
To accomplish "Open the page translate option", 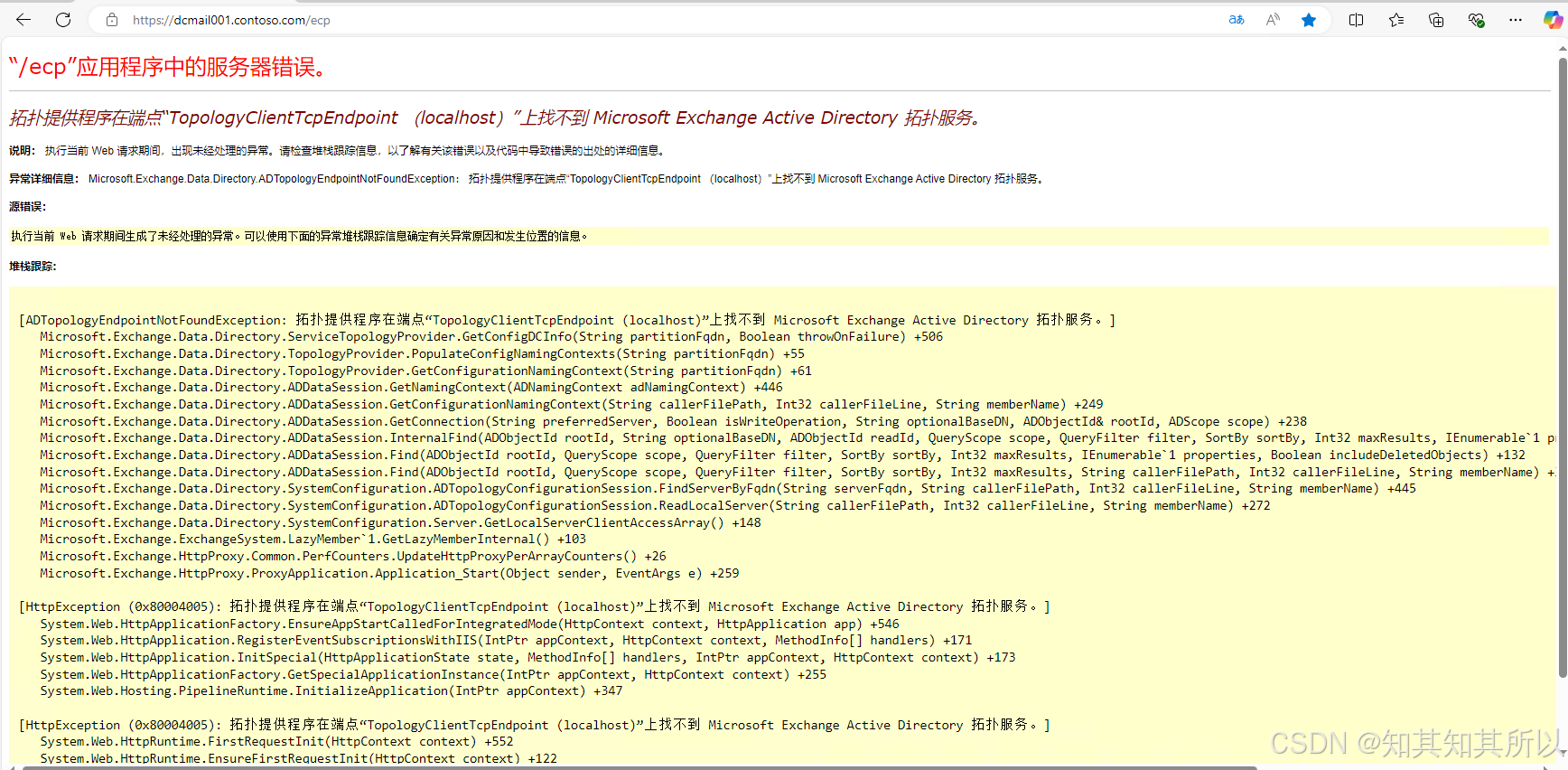I will click(1237, 20).
